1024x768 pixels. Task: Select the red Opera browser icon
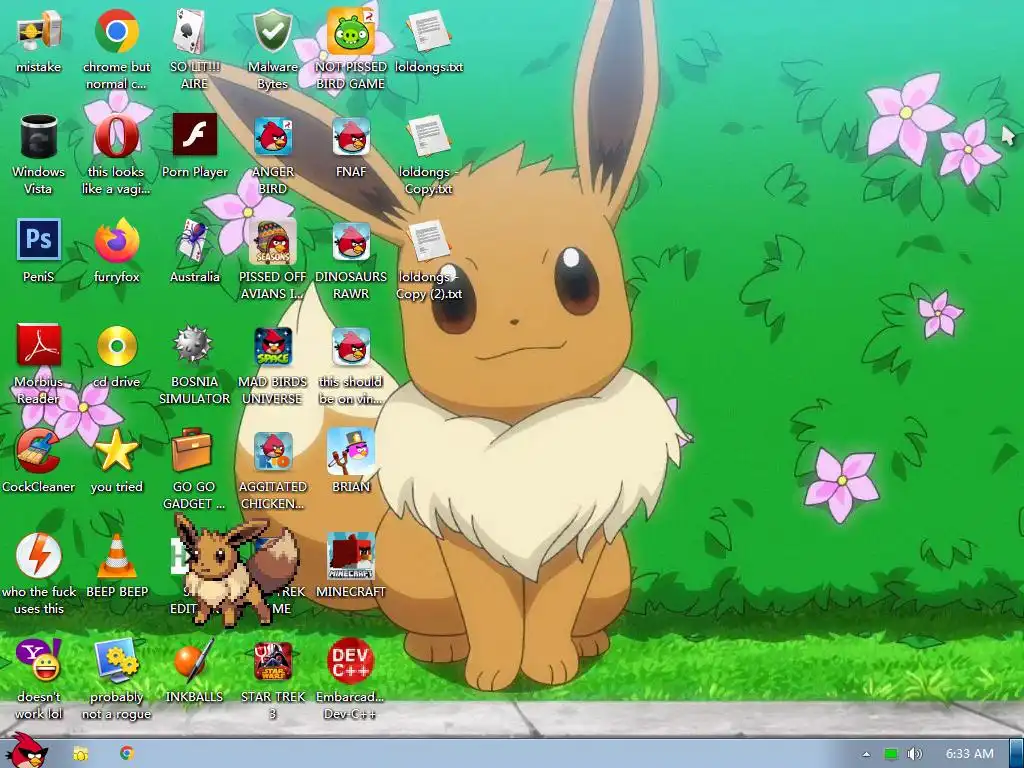point(116,136)
